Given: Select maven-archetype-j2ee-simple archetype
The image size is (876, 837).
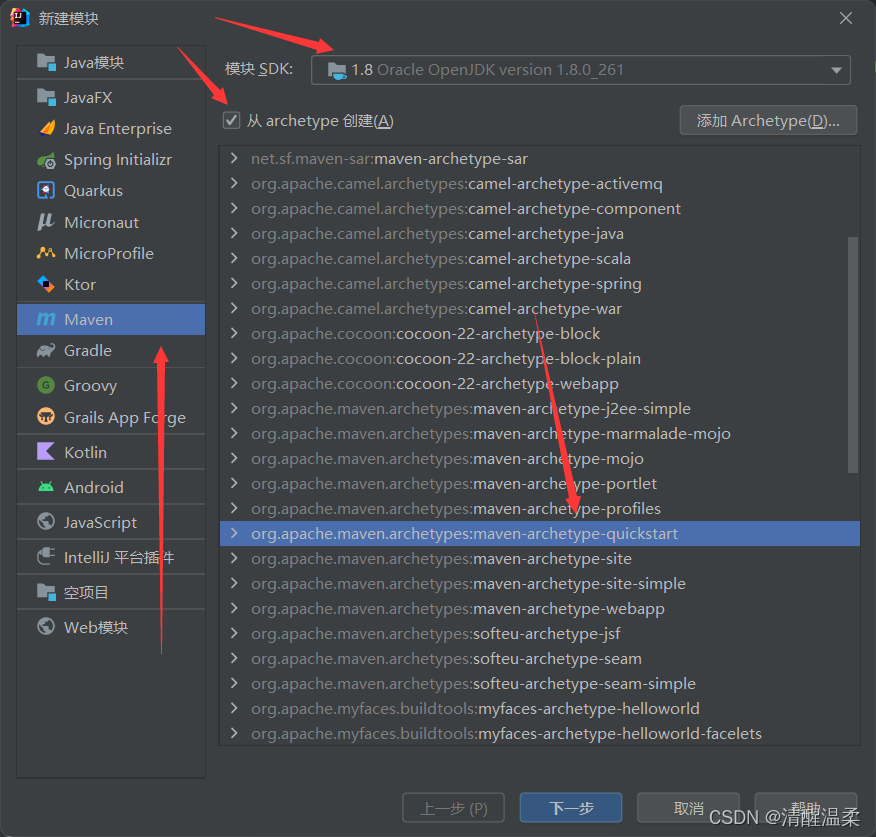Looking at the screenshot, I should click(539, 408).
